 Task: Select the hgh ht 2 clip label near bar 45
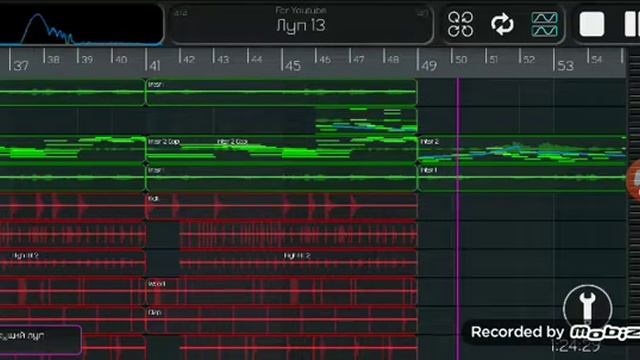tap(297, 256)
